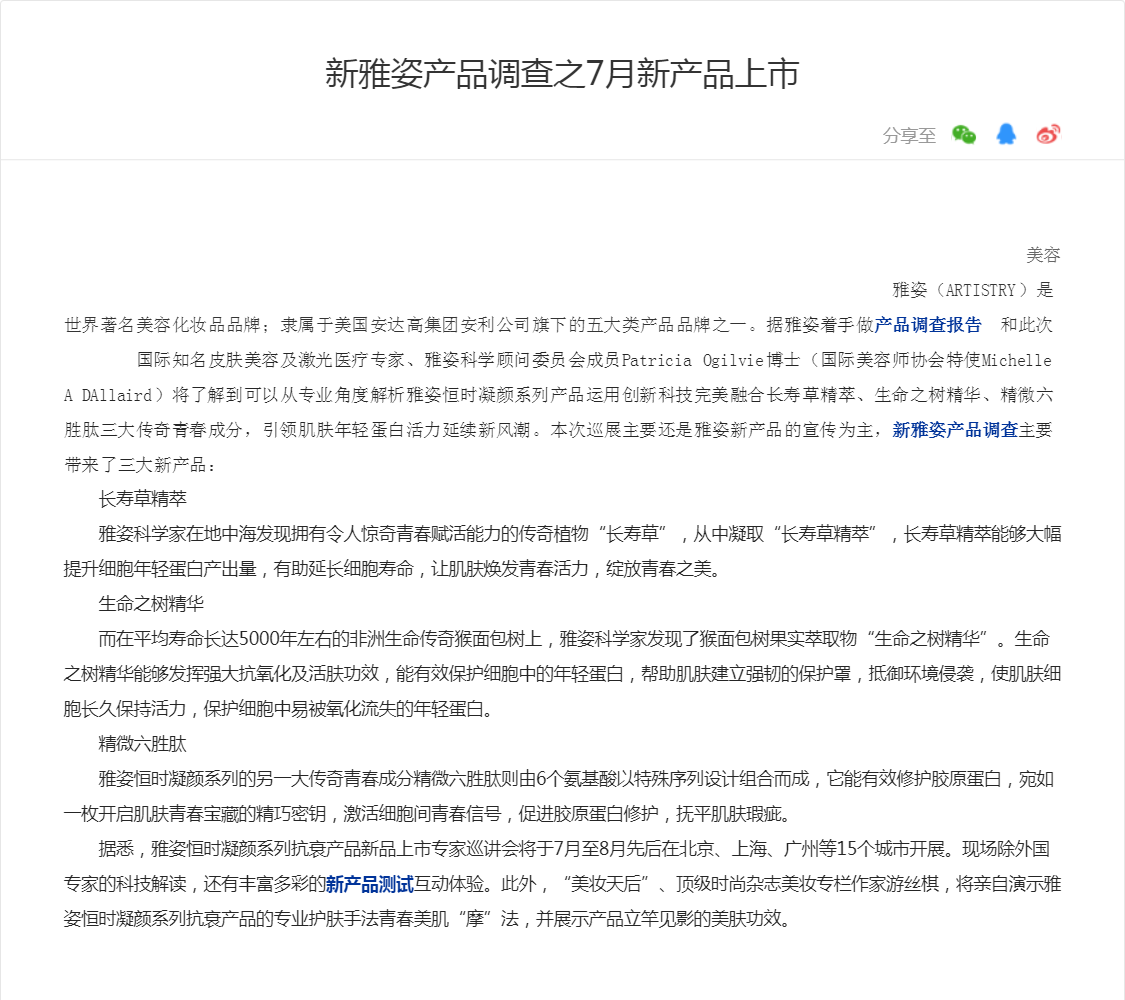Share the article to WeChat
Image resolution: width=1125 pixels, height=1000 pixels.
click(x=964, y=134)
